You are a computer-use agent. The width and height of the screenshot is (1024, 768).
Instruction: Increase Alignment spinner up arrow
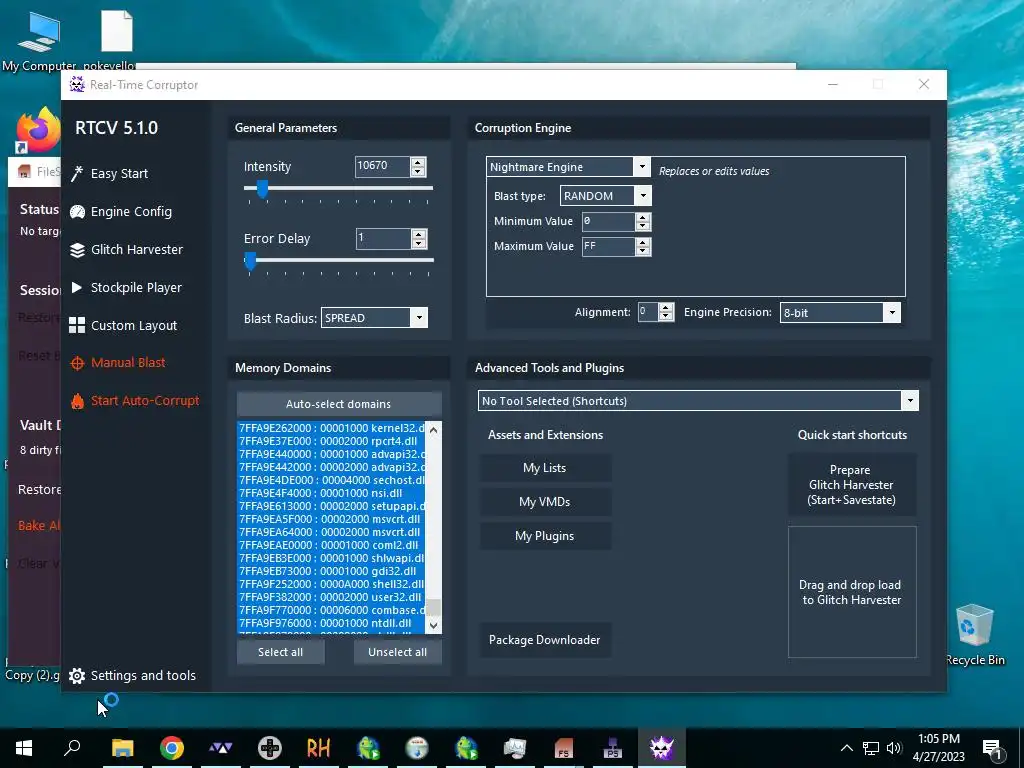tap(665, 308)
